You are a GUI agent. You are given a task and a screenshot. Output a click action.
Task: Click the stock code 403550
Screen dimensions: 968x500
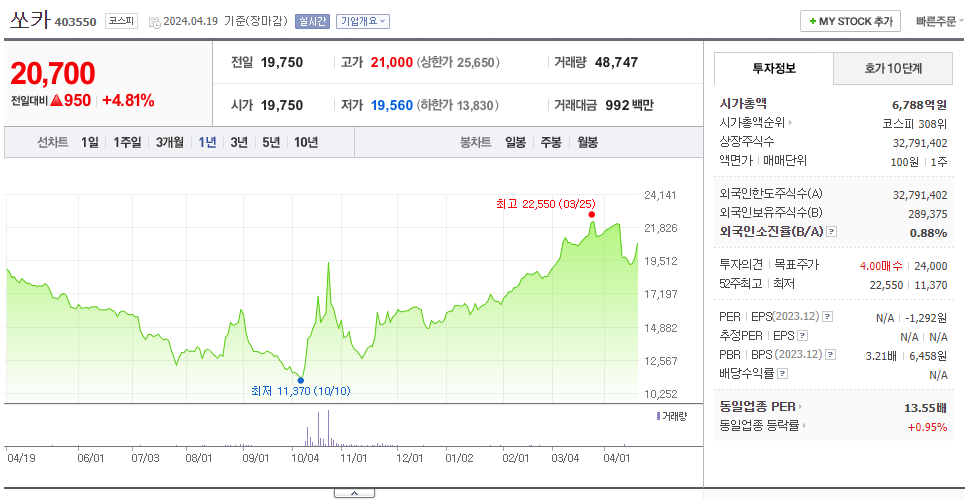[76, 22]
